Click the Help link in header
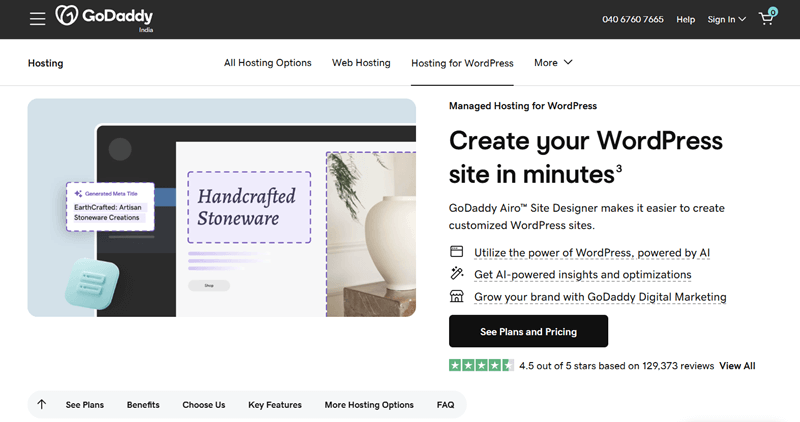The width and height of the screenshot is (800, 422). click(x=686, y=19)
